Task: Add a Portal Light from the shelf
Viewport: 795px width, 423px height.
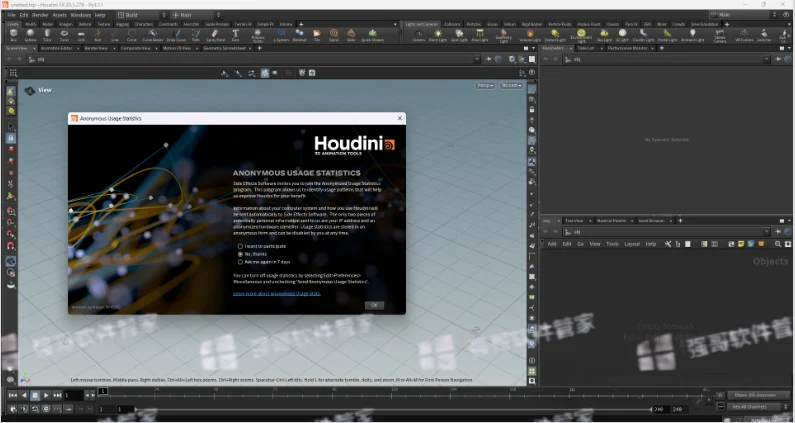Action: (667, 35)
